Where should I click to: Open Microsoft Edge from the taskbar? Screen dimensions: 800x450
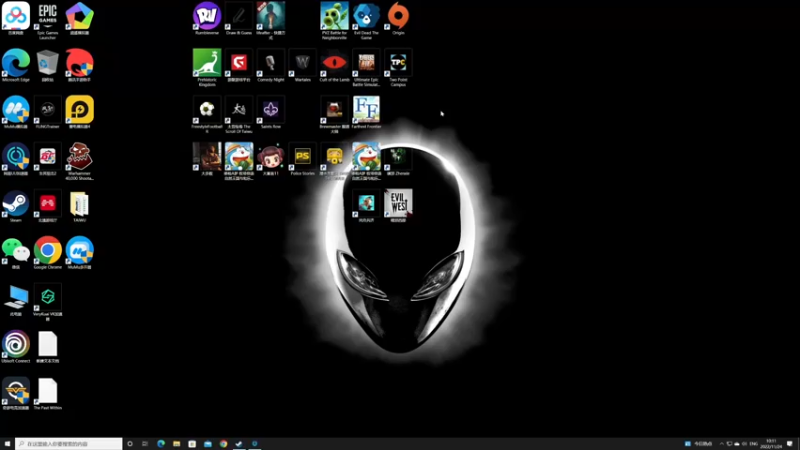pyautogui.click(x=161, y=444)
